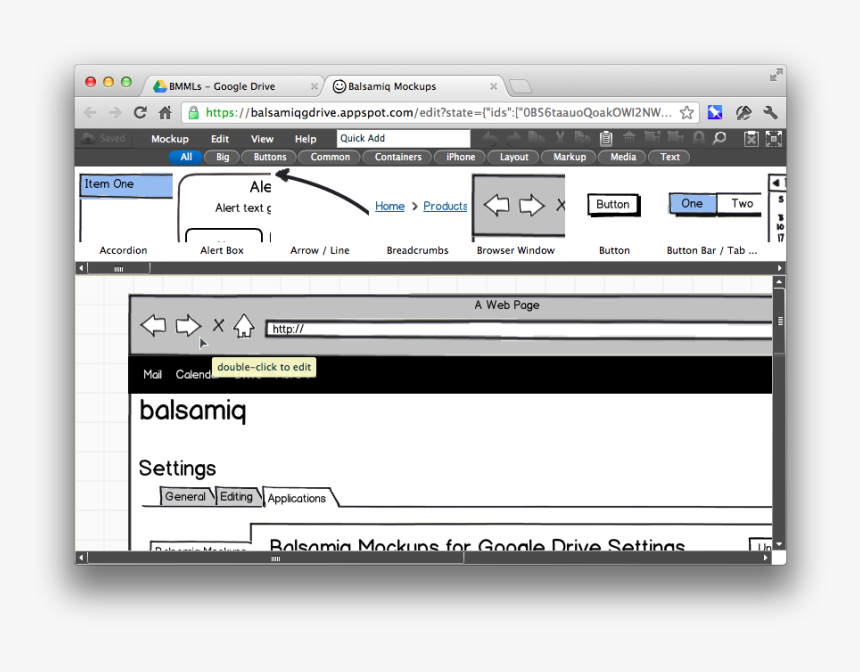Select the Containers library category
The image size is (860, 672).
[398, 157]
